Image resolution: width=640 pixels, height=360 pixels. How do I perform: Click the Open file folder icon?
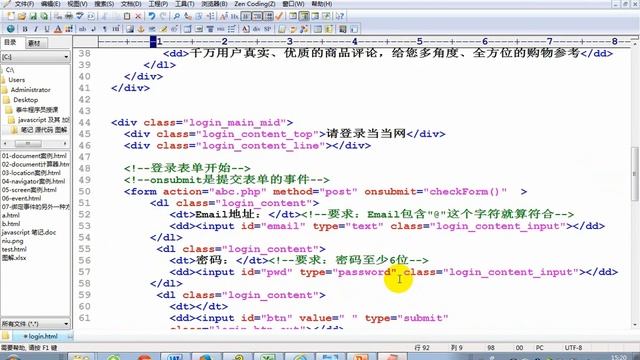[x=22, y=16]
